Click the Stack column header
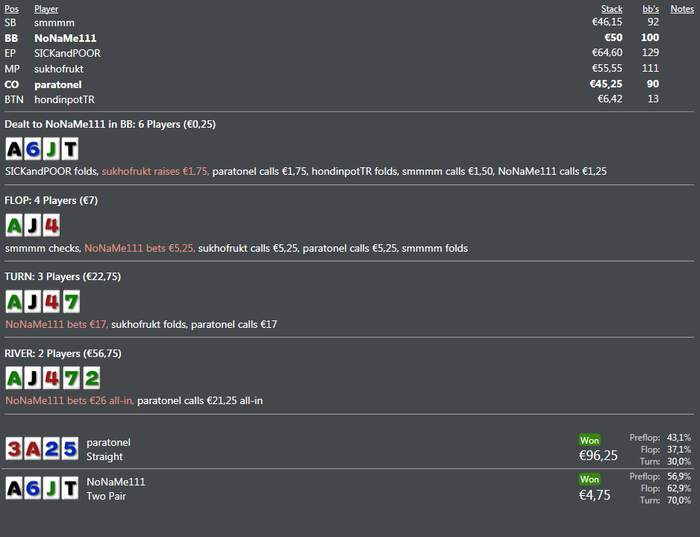 click(611, 9)
